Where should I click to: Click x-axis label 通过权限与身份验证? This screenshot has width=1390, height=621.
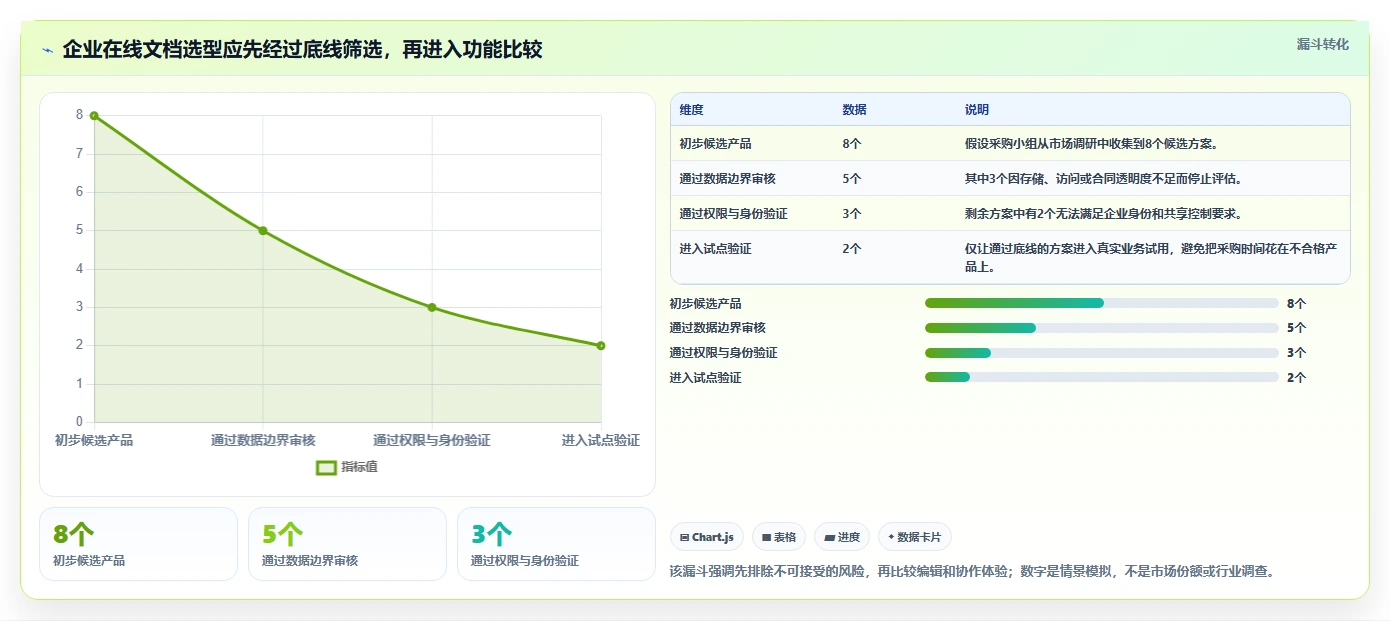[432, 441]
